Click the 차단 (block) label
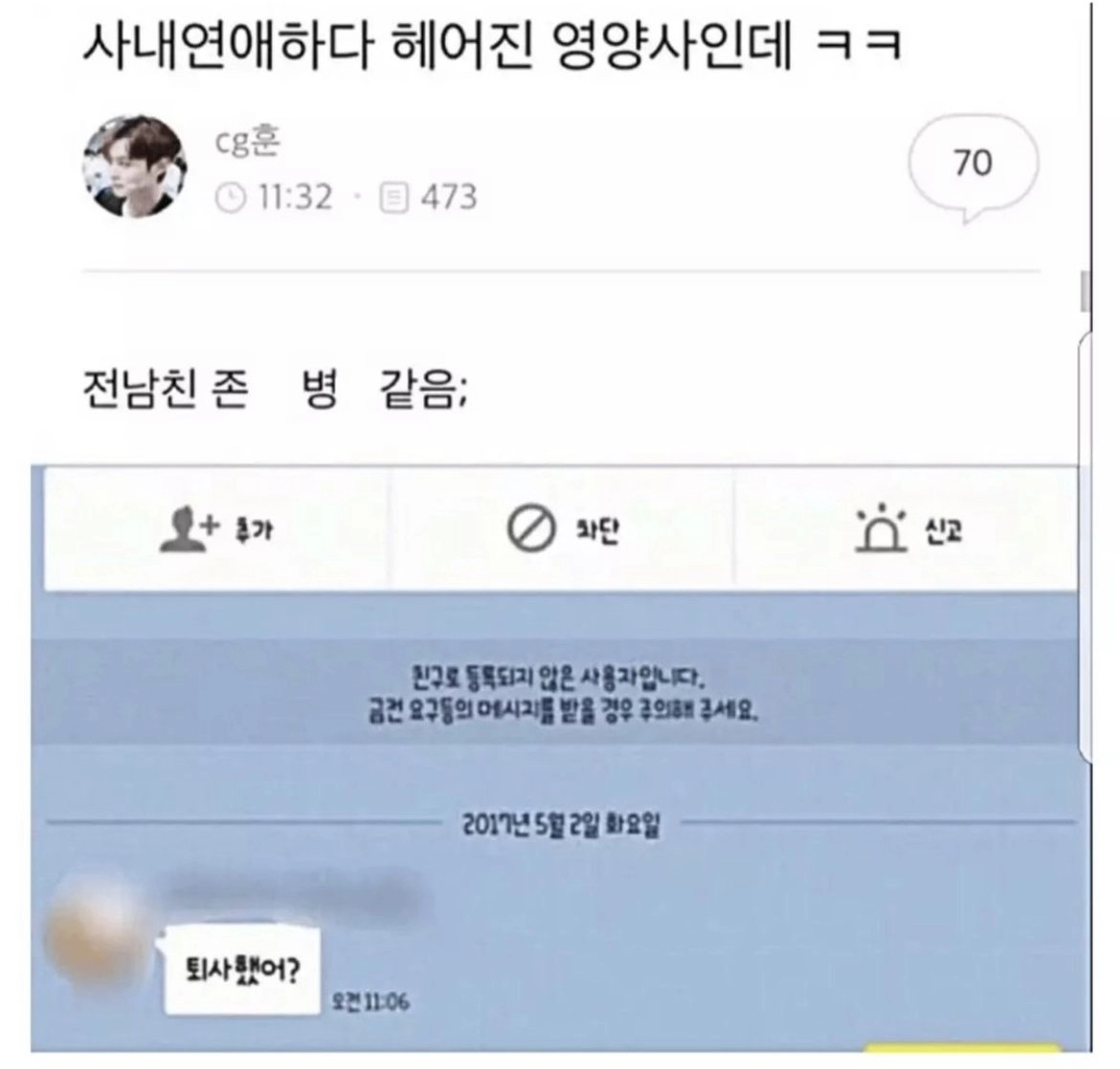Image resolution: width=1120 pixels, height=1069 pixels. 597,530
